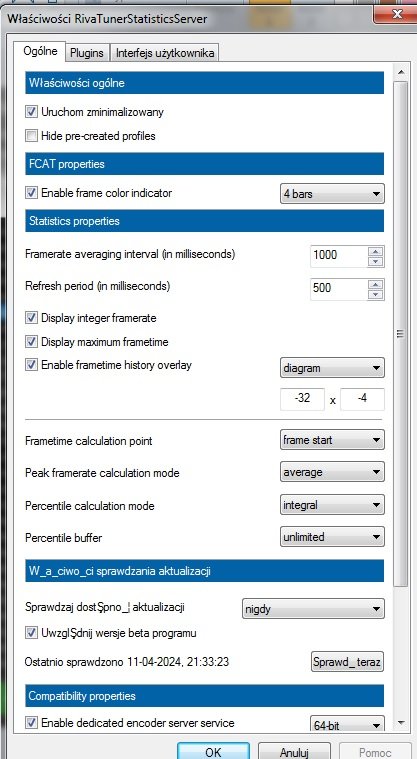417x759 pixels.
Task: Click scrollbar down arrow at bottom
Action: (x=401, y=723)
